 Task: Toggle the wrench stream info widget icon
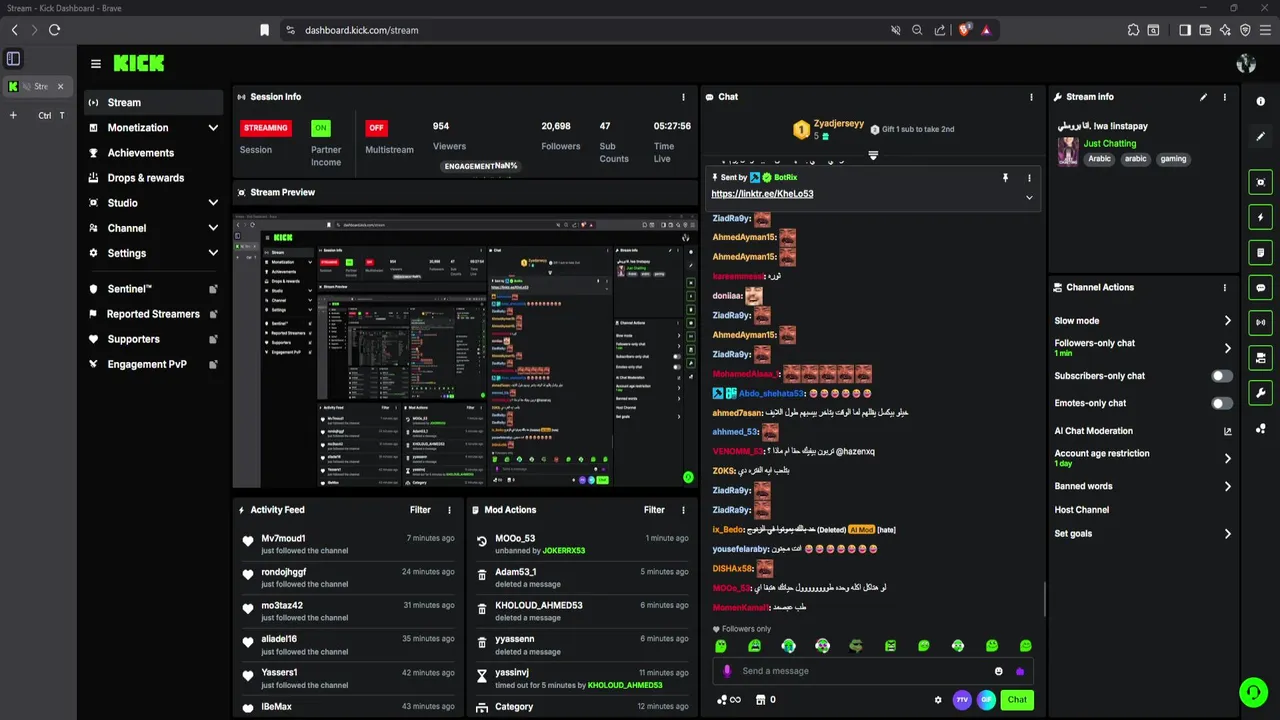[x=1261, y=393]
